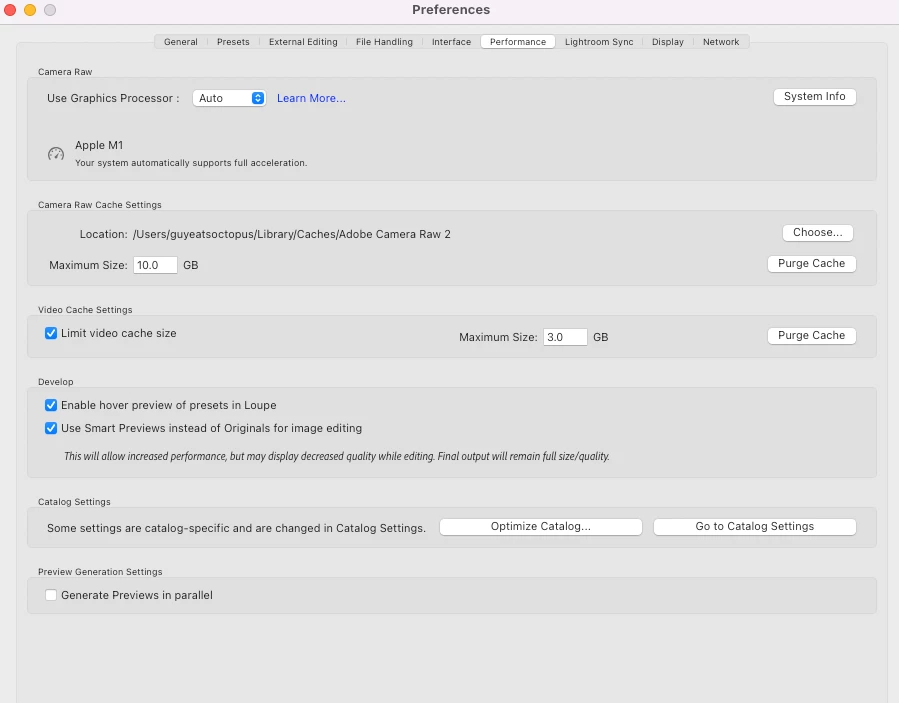Image resolution: width=899 pixels, height=703 pixels.
Task: Switch to the General tab
Action: coord(181,42)
